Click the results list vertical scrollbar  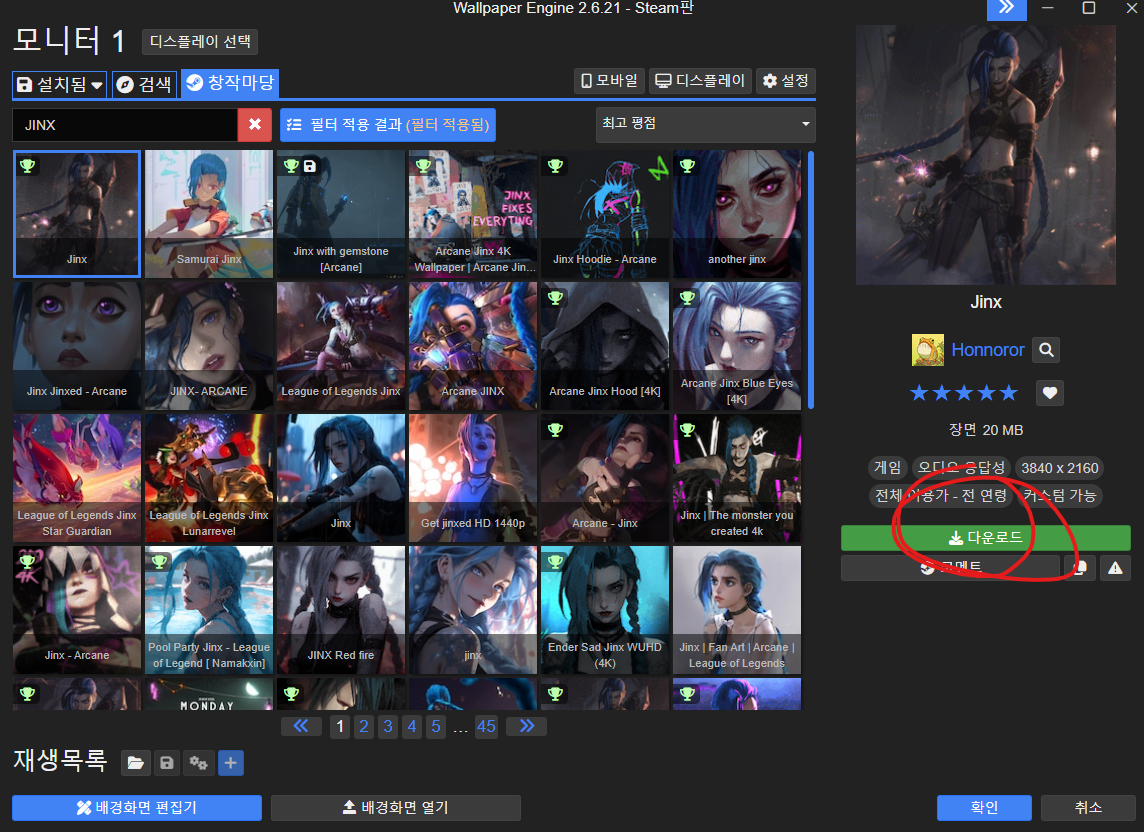tap(811, 280)
